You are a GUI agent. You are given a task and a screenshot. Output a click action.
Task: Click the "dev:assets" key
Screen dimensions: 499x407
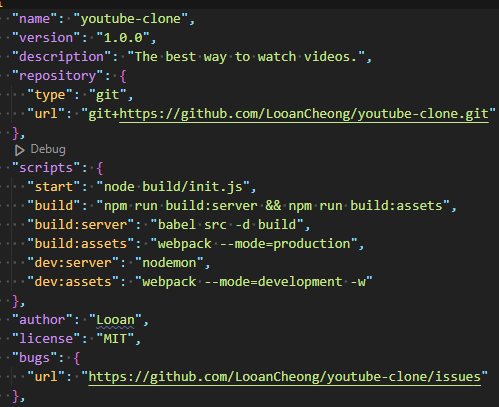point(73,282)
